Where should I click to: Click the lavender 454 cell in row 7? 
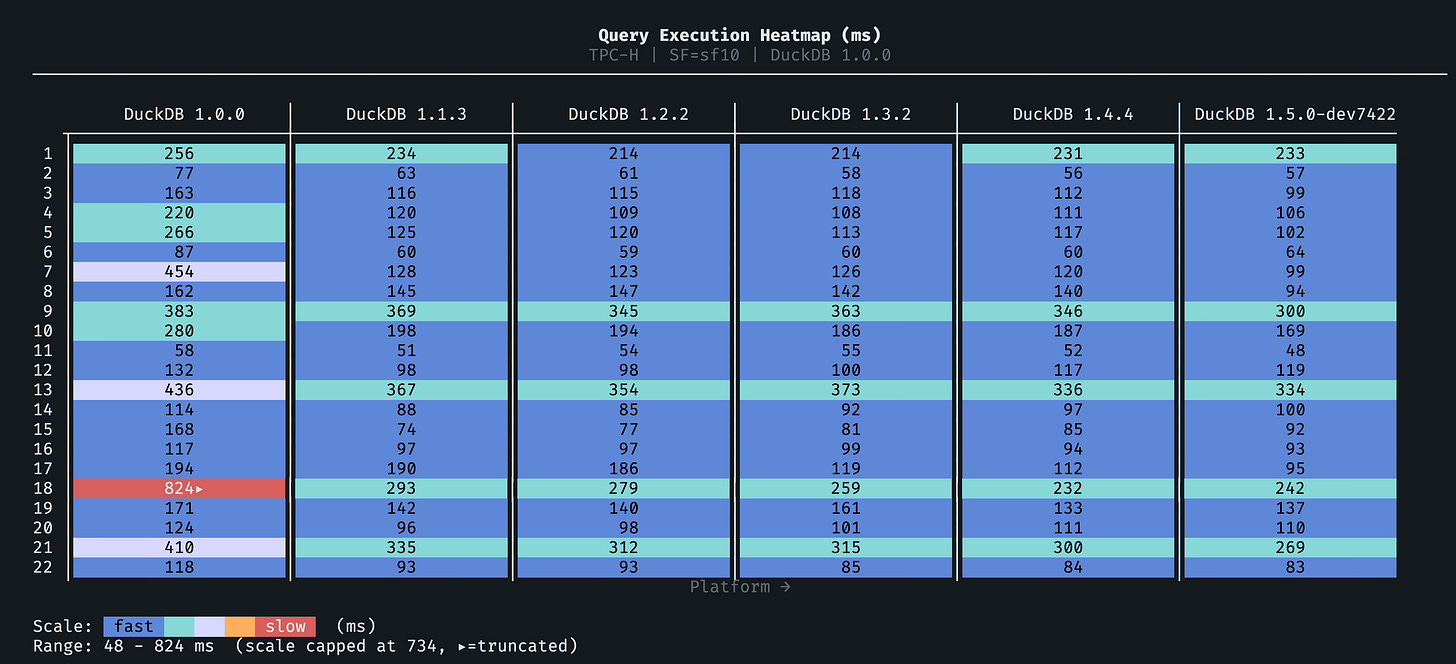click(x=180, y=272)
